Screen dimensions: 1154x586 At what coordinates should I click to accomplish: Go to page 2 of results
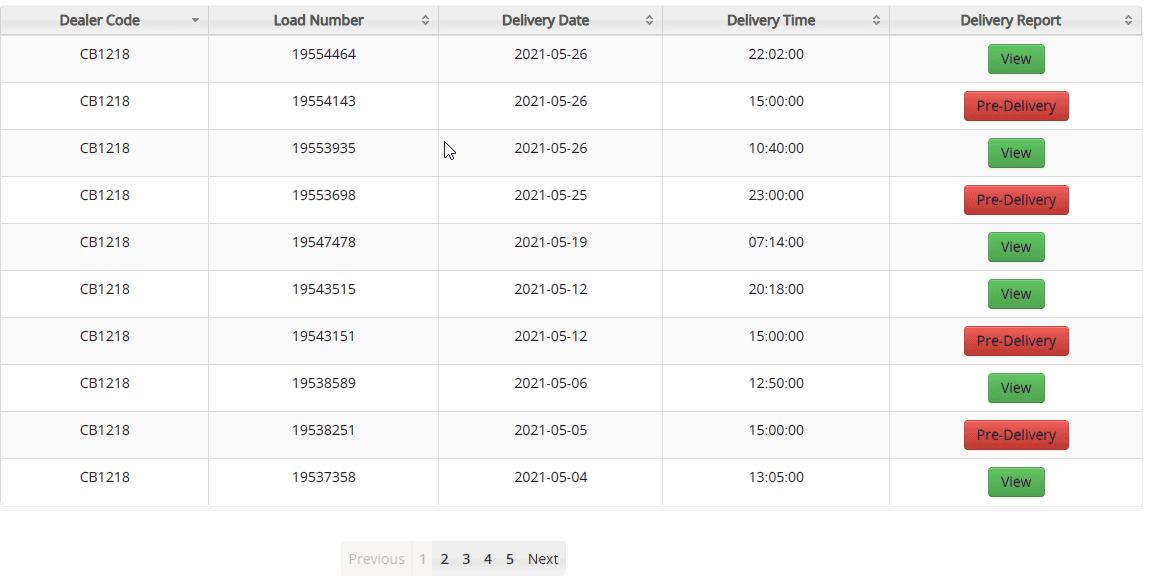444,559
